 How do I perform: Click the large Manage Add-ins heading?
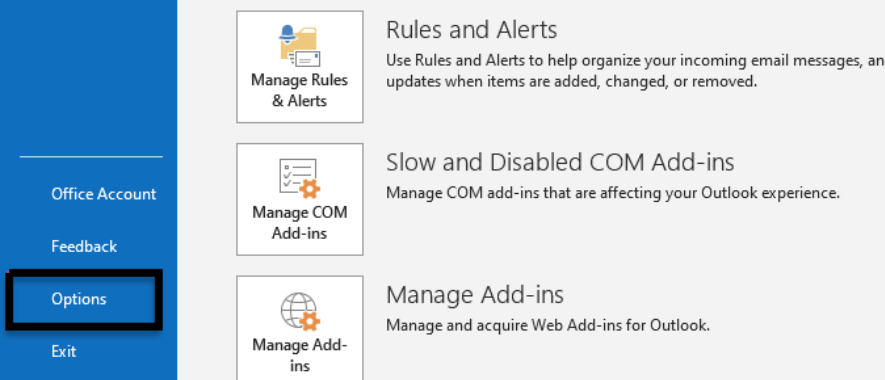(x=475, y=295)
